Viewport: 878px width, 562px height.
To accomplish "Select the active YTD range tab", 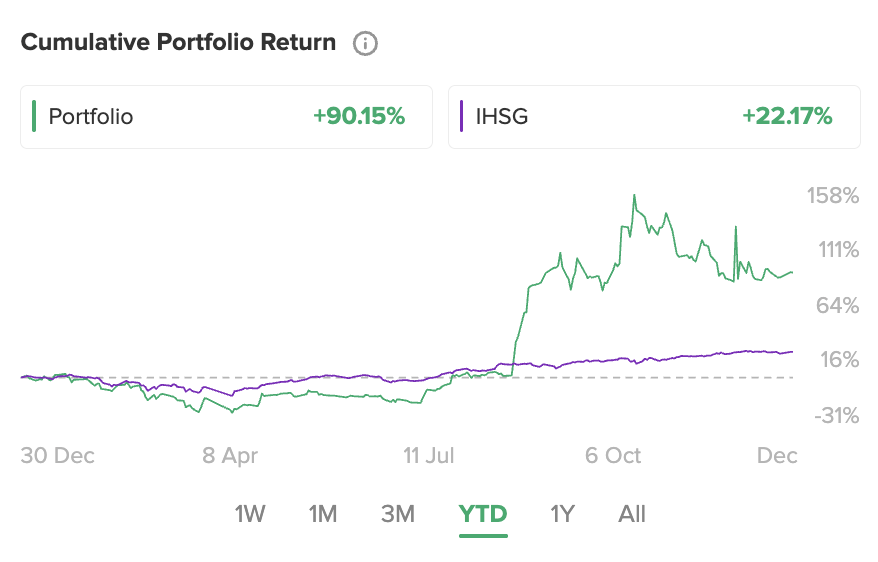I will (483, 514).
